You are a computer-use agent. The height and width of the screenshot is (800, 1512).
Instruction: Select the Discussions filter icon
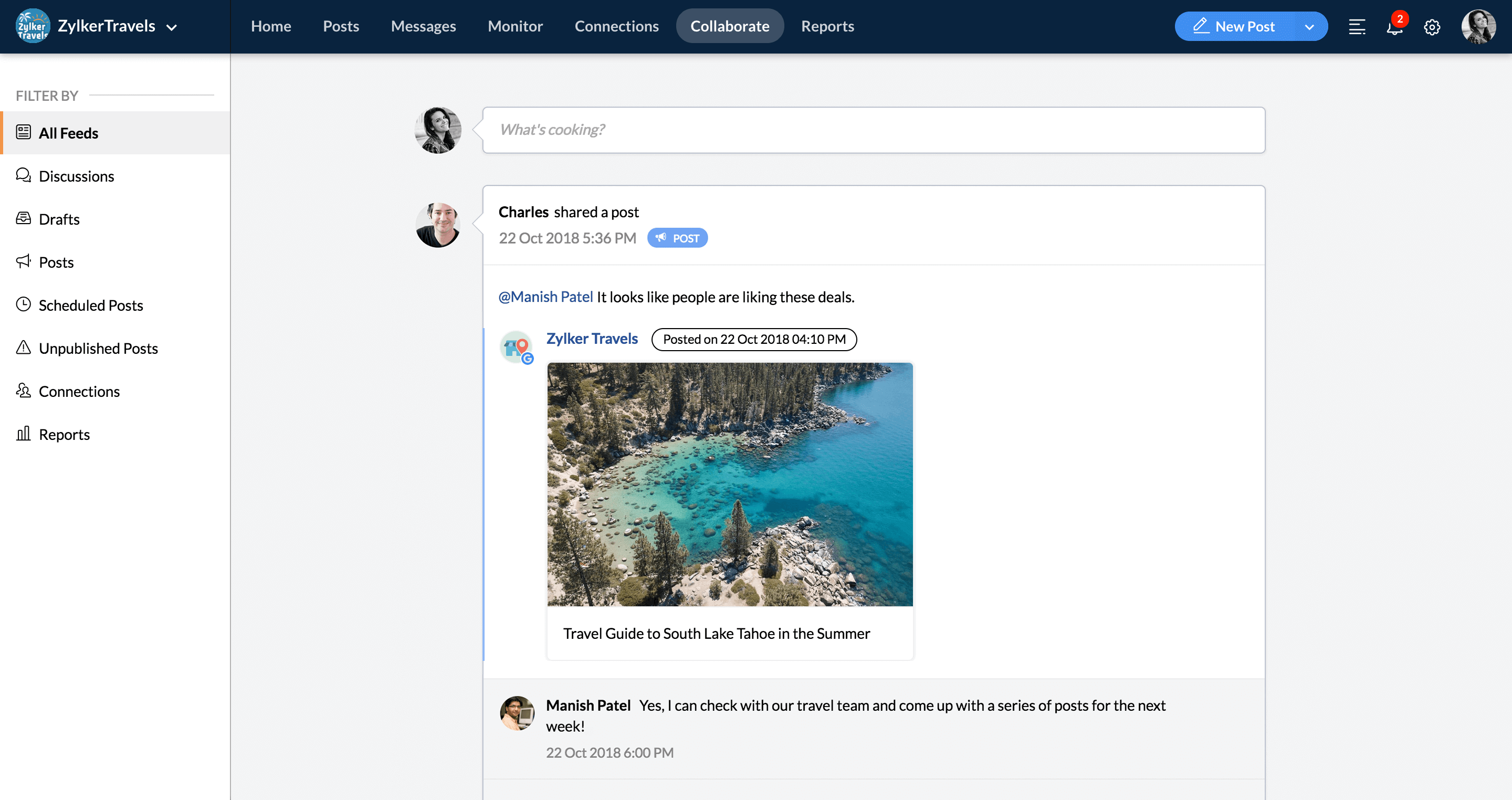(24, 175)
